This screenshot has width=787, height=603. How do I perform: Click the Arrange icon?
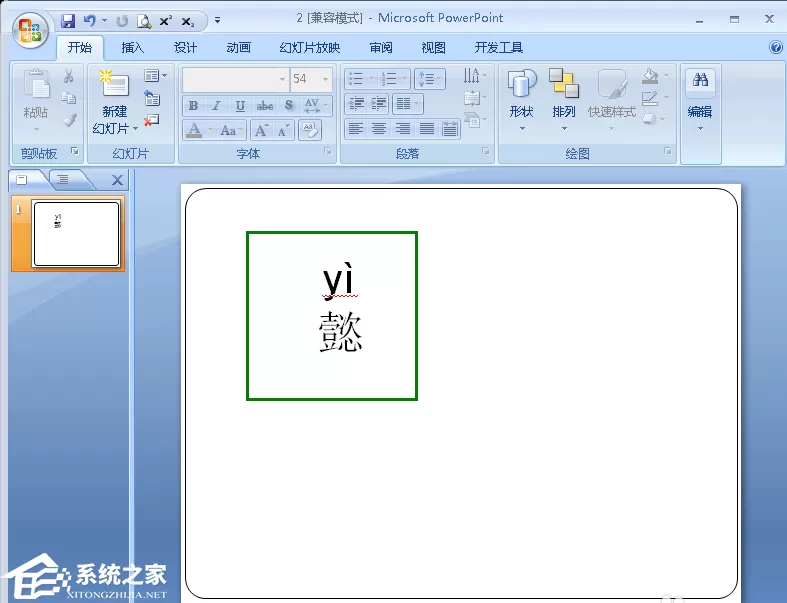[x=564, y=100]
